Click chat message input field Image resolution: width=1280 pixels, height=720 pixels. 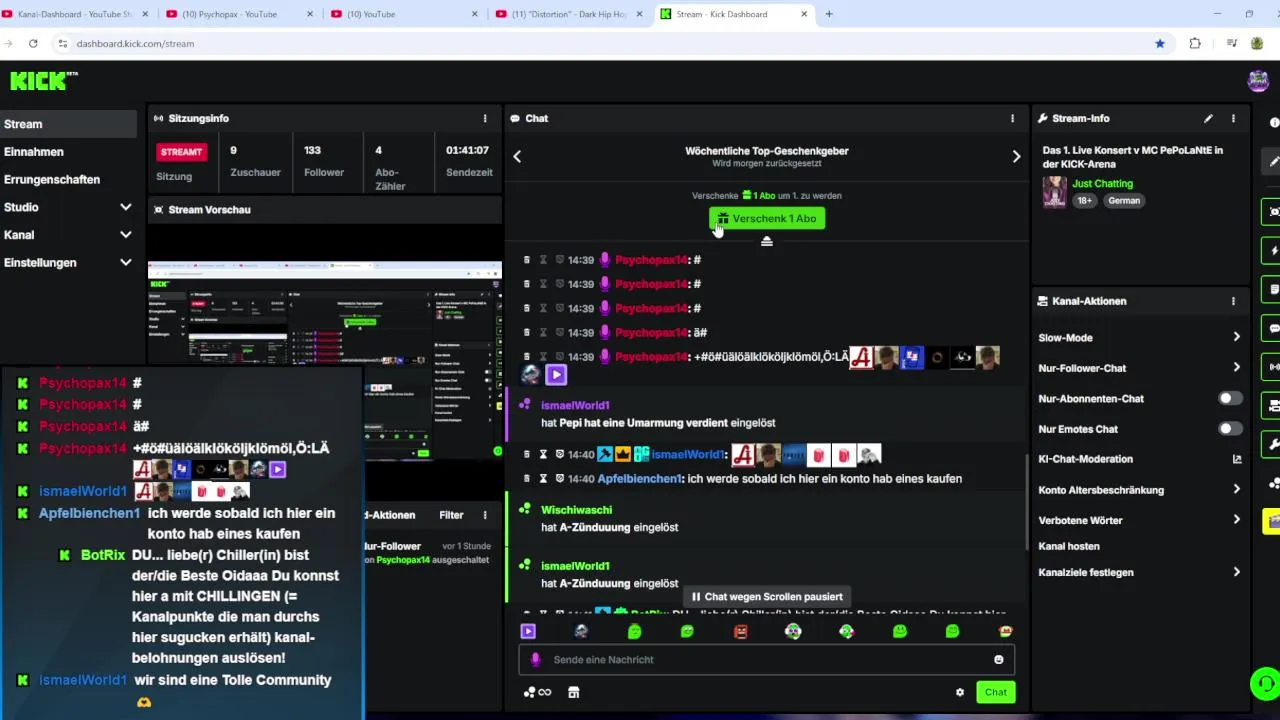click(767, 660)
